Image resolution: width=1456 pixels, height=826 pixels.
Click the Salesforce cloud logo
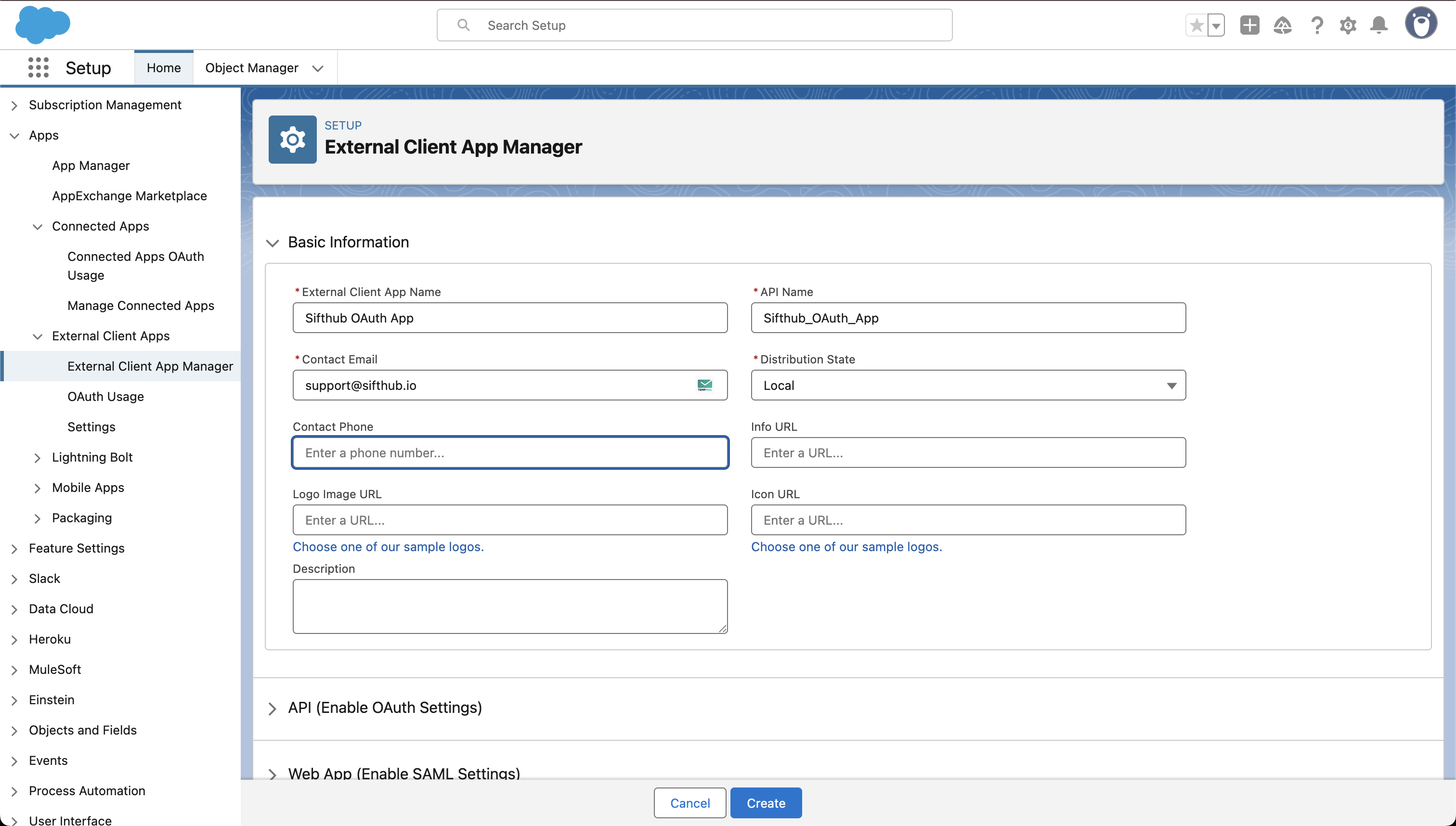(x=42, y=25)
